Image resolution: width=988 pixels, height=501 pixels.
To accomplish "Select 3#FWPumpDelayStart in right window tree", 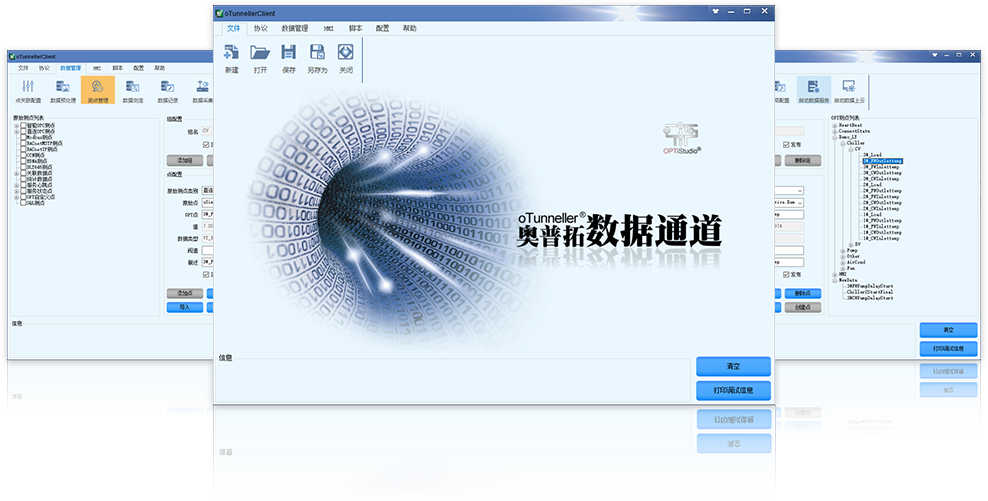I will [870, 286].
